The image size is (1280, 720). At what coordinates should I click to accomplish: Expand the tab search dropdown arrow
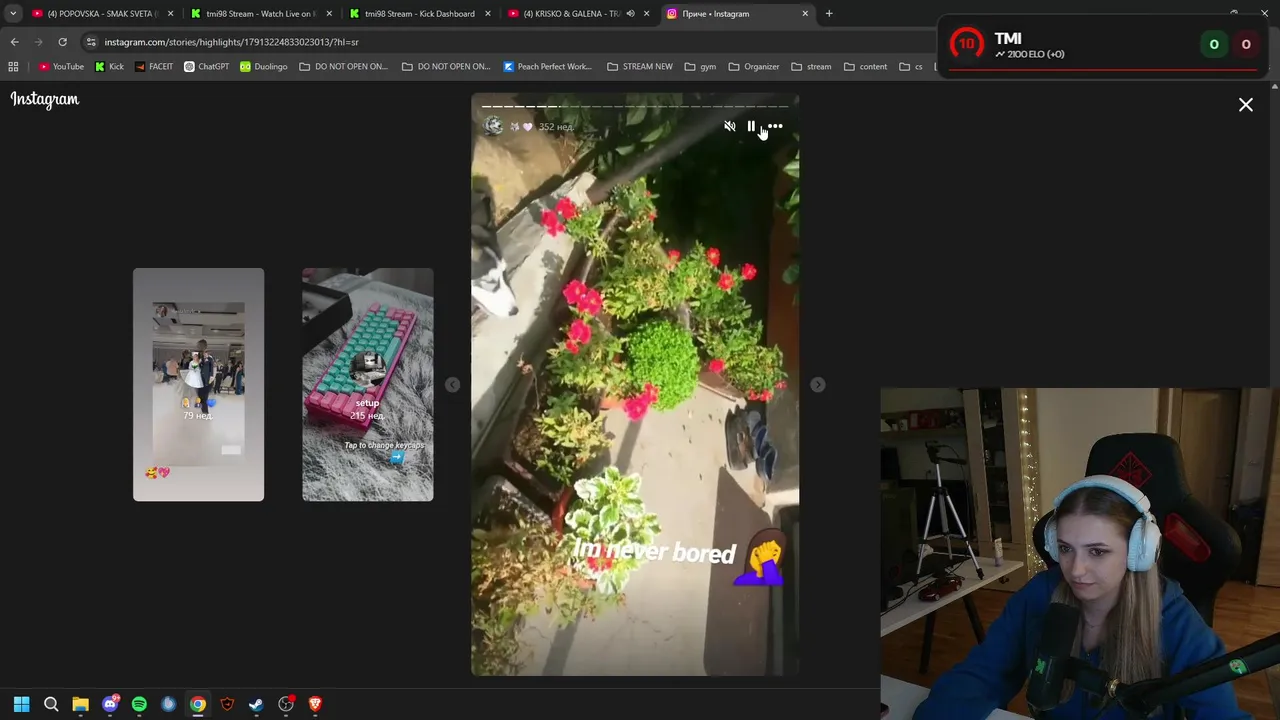tap(13, 14)
